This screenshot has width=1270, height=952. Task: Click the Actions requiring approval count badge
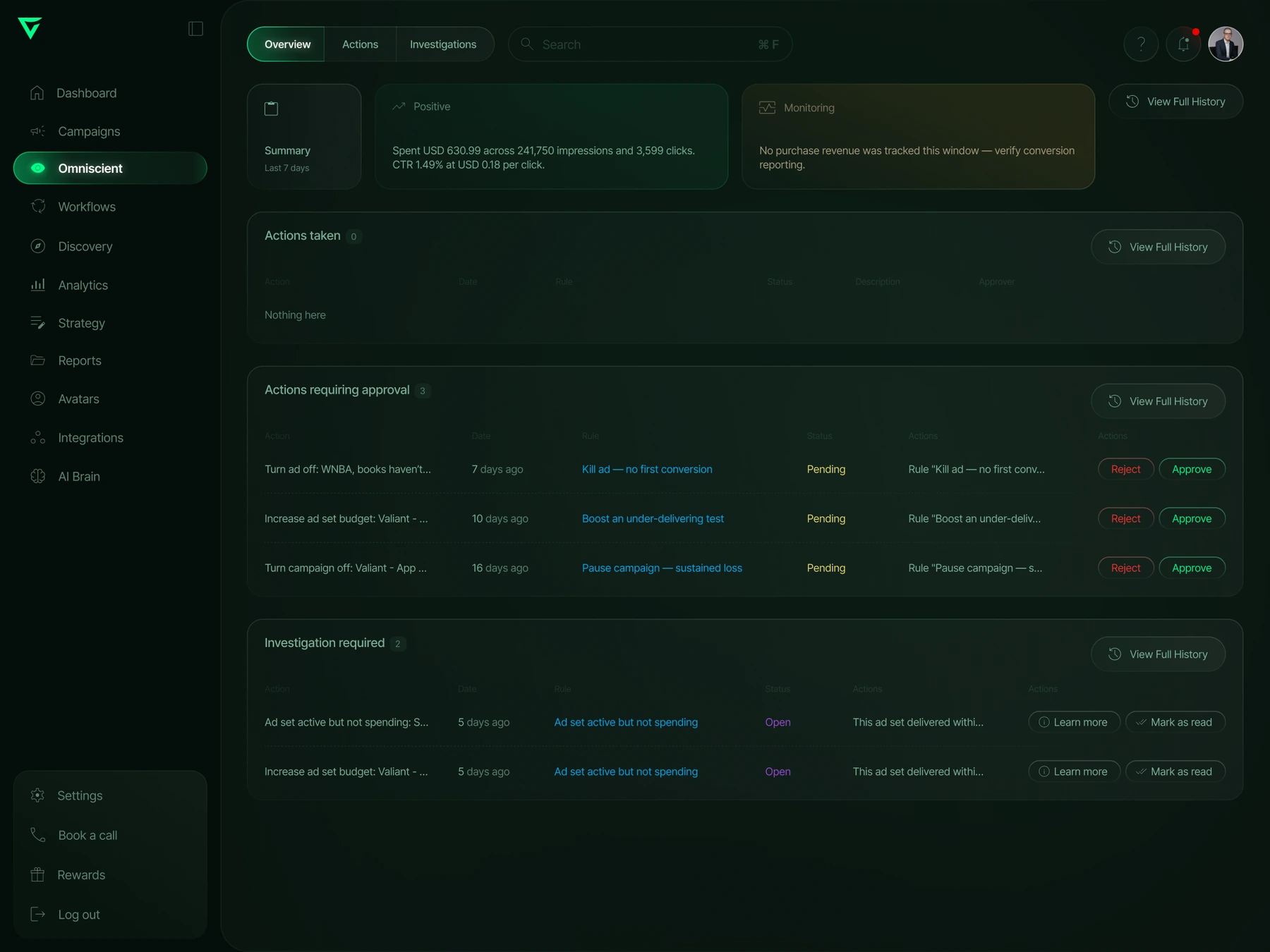tap(423, 391)
